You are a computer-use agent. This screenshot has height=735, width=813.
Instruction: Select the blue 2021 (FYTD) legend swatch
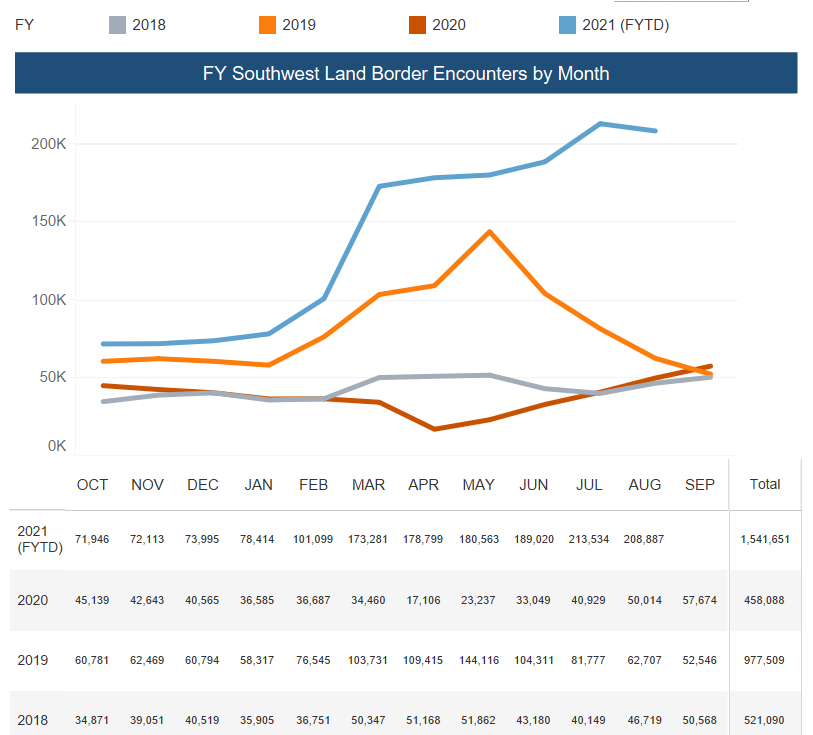click(x=567, y=25)
